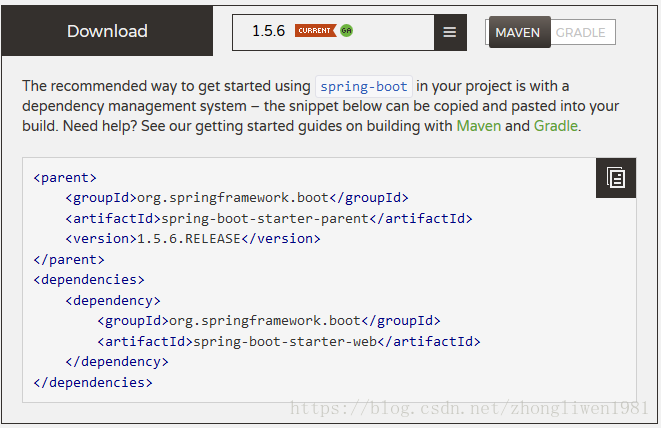Open the Gradle getting started guide link
Screen dimensions: 661x428
(556, 126)
